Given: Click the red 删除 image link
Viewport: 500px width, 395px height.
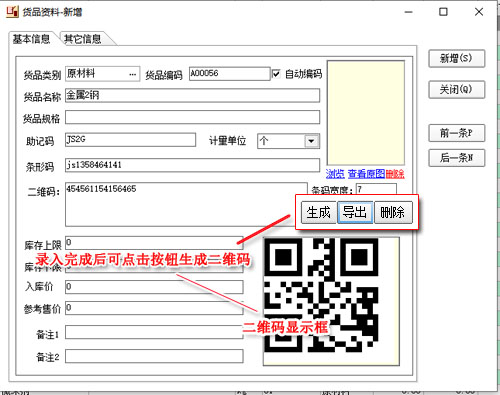Looking at the screenshot, I should [395, 174].
